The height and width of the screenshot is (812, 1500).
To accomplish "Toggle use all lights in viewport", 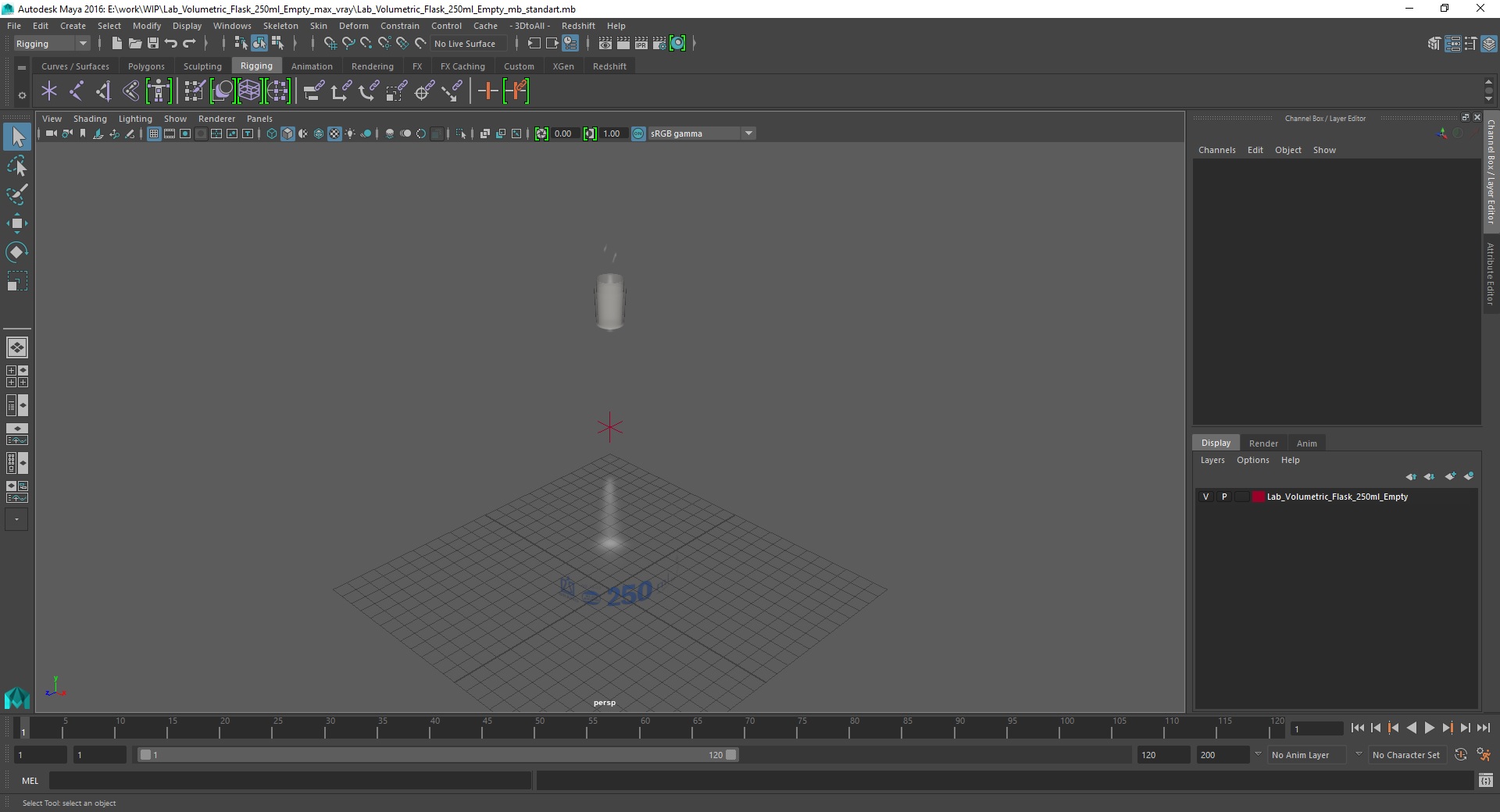I will (x=350, y=134).
